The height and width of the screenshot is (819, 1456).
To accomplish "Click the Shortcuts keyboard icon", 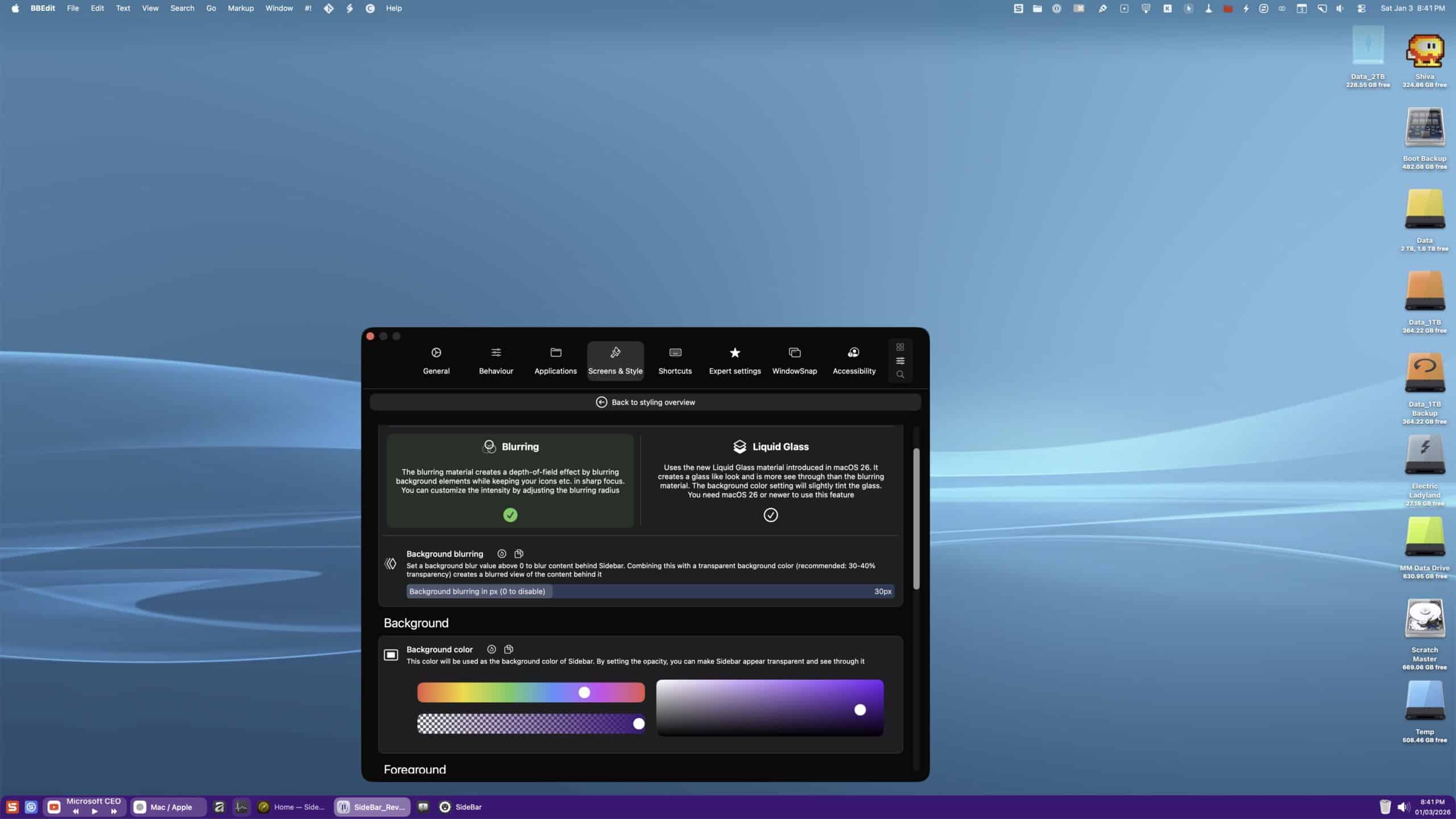I will coord(675,353).
